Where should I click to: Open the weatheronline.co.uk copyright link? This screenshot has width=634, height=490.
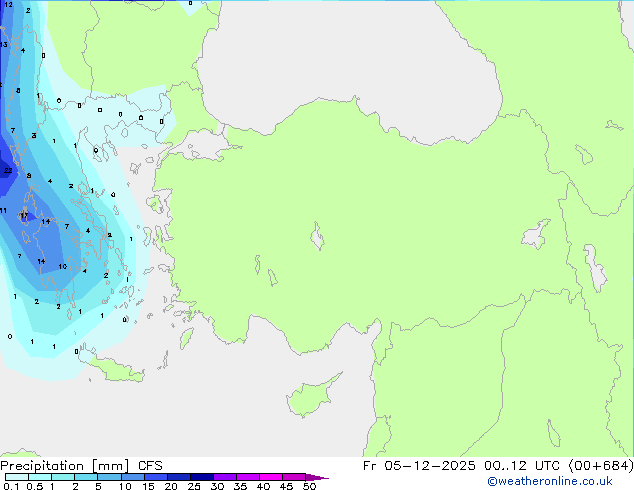click(550, 481)
